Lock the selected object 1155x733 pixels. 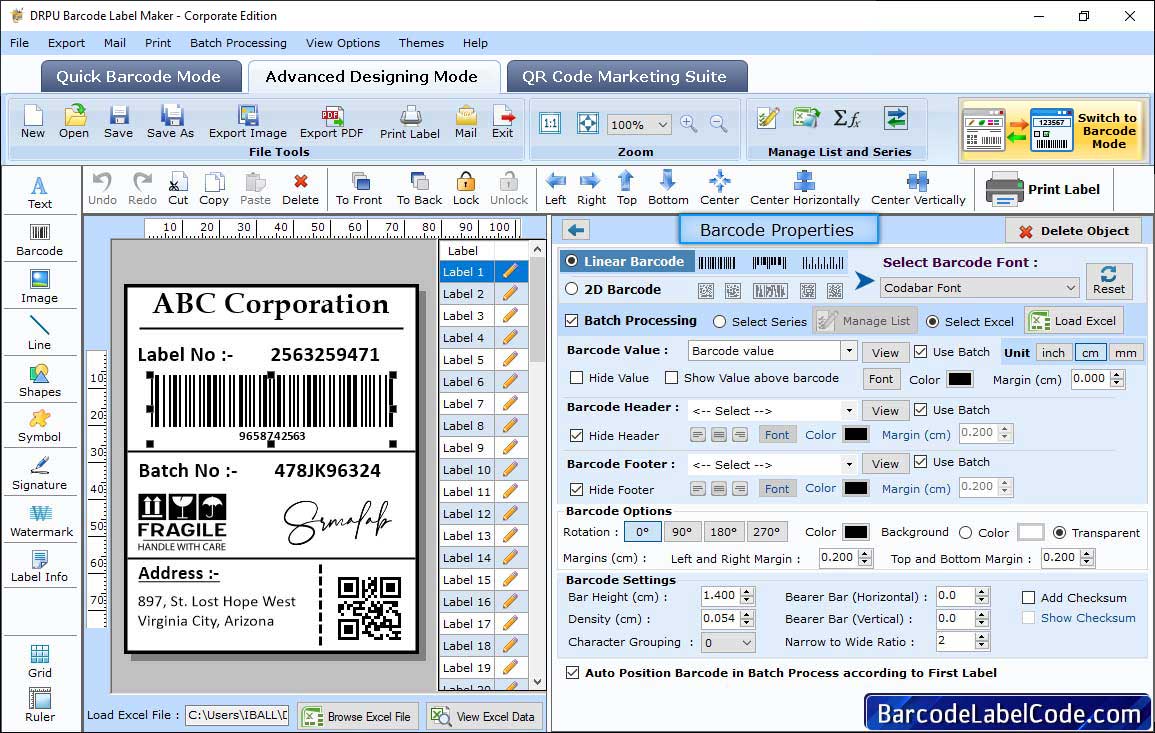(x=466, y=189)
